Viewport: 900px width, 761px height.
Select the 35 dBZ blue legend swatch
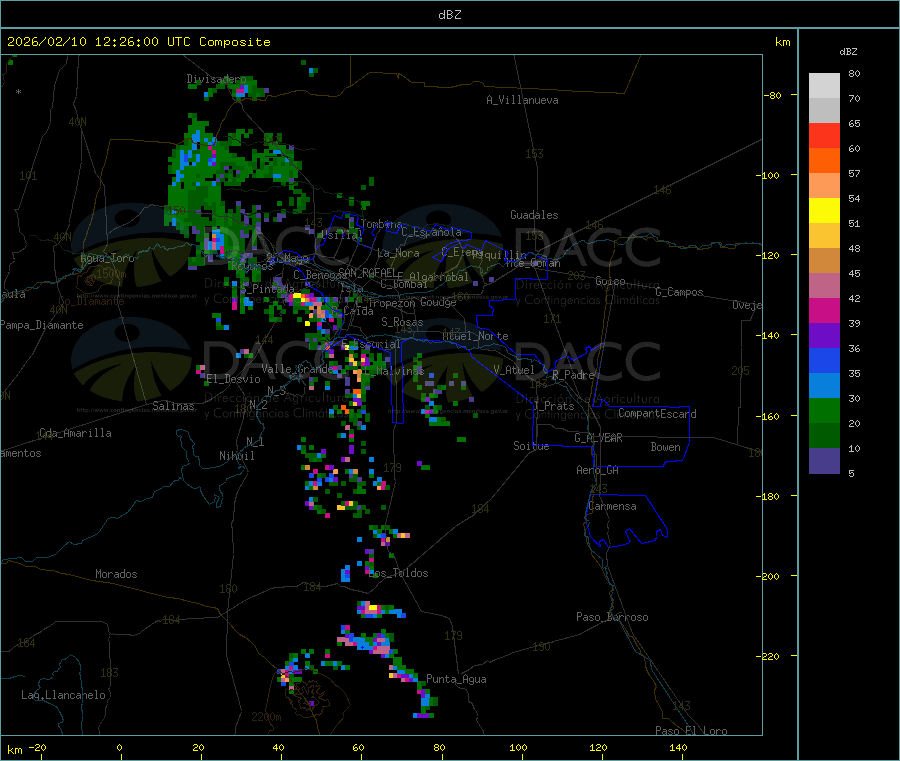824,360
